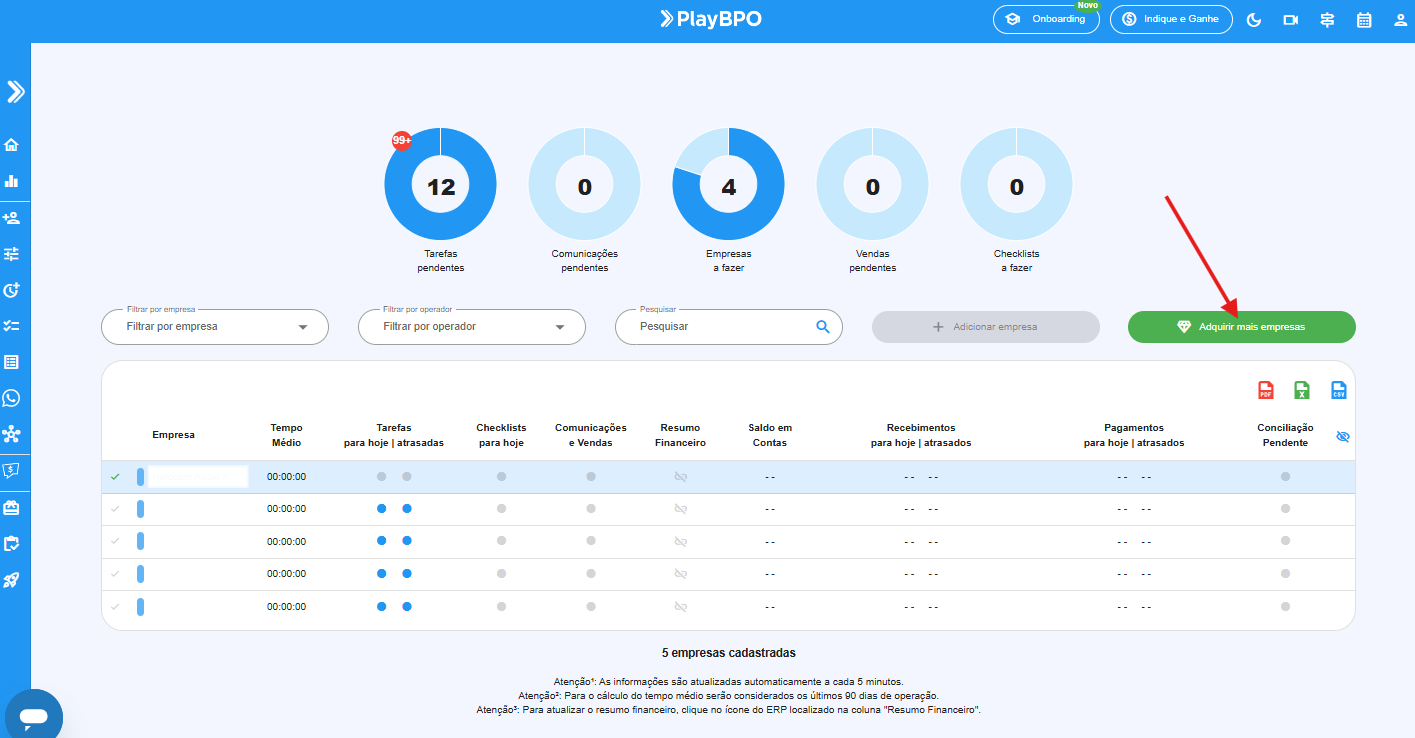Export the table as PDF
The image size is (1415, 738).
pos(1266,390)
